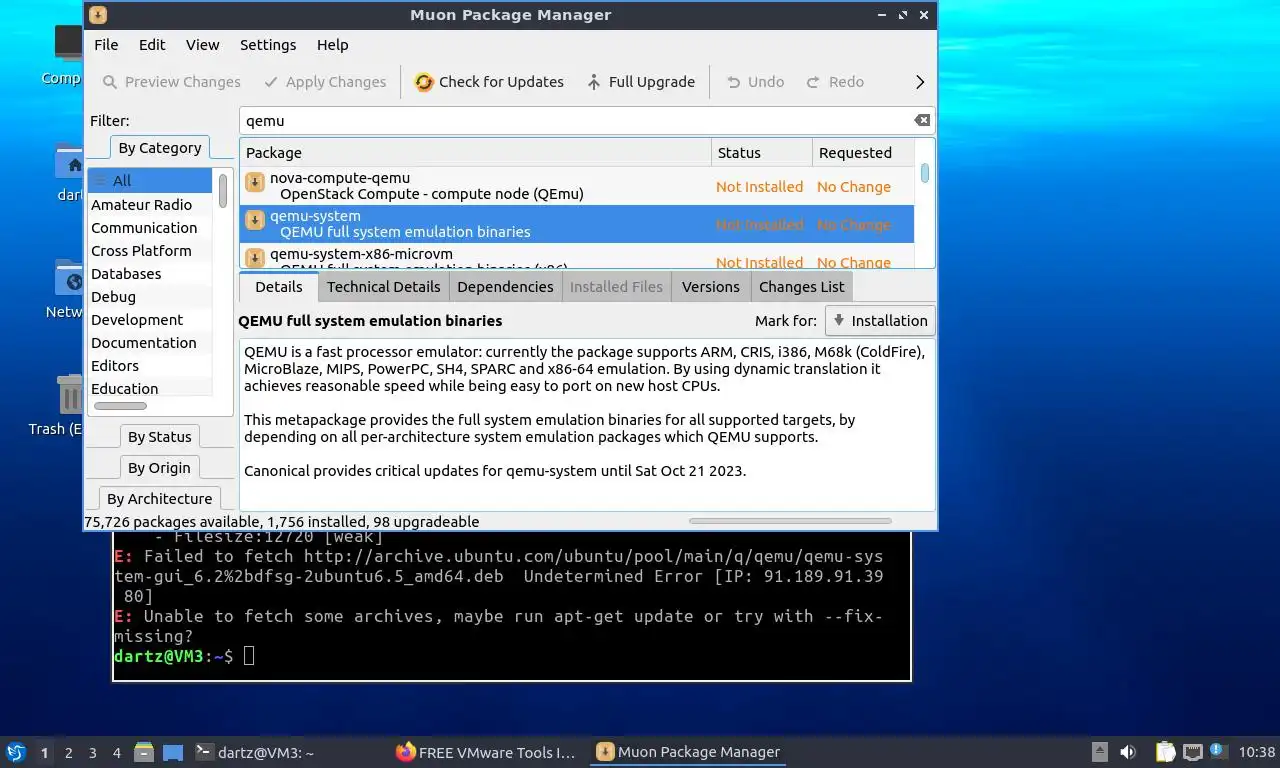Click the qemu-system package icon
The width and height of the screenshot is (1280, 768).
tap(255, 220)
